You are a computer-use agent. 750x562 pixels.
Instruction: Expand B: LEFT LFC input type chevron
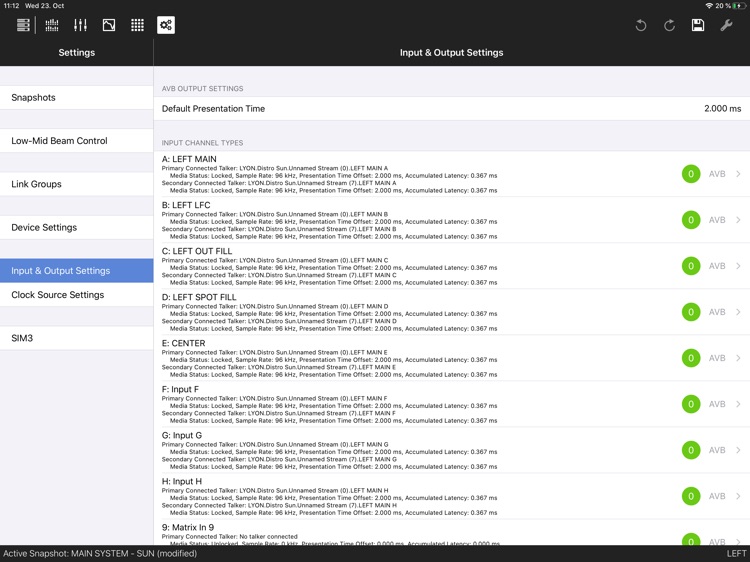pyautogui.click(x=738, y=220)
